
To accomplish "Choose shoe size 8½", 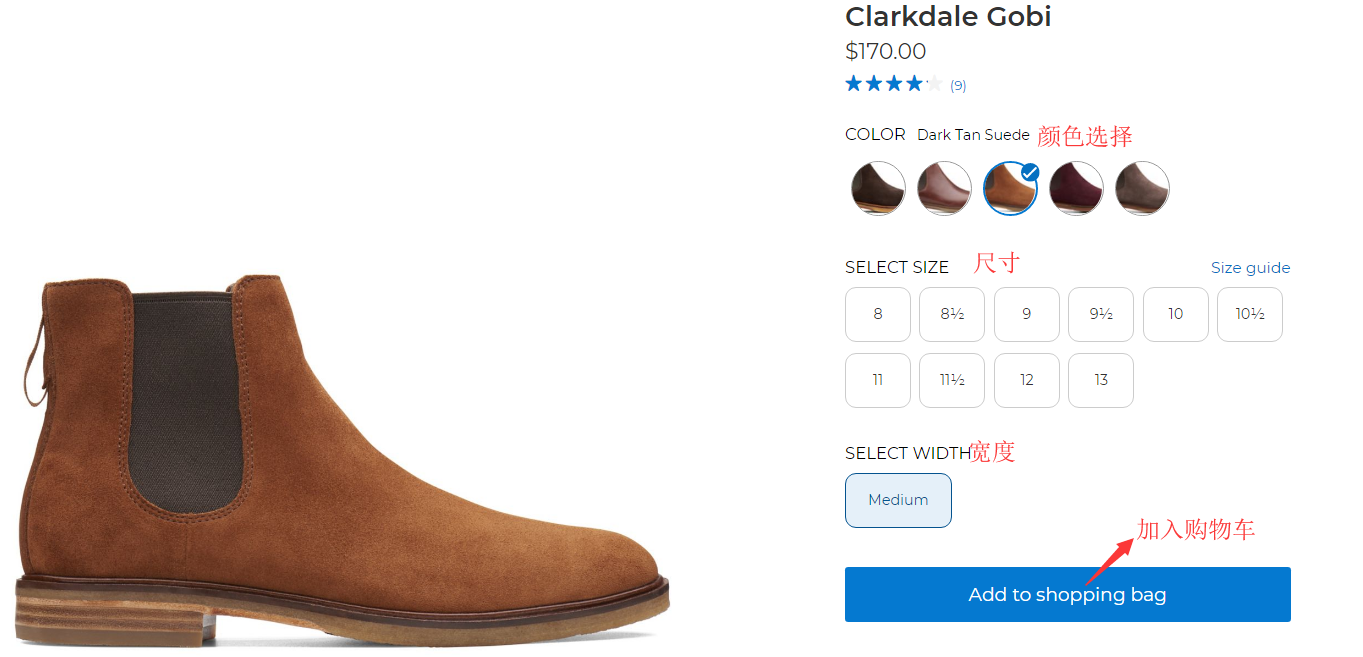I will pos(952,314).
